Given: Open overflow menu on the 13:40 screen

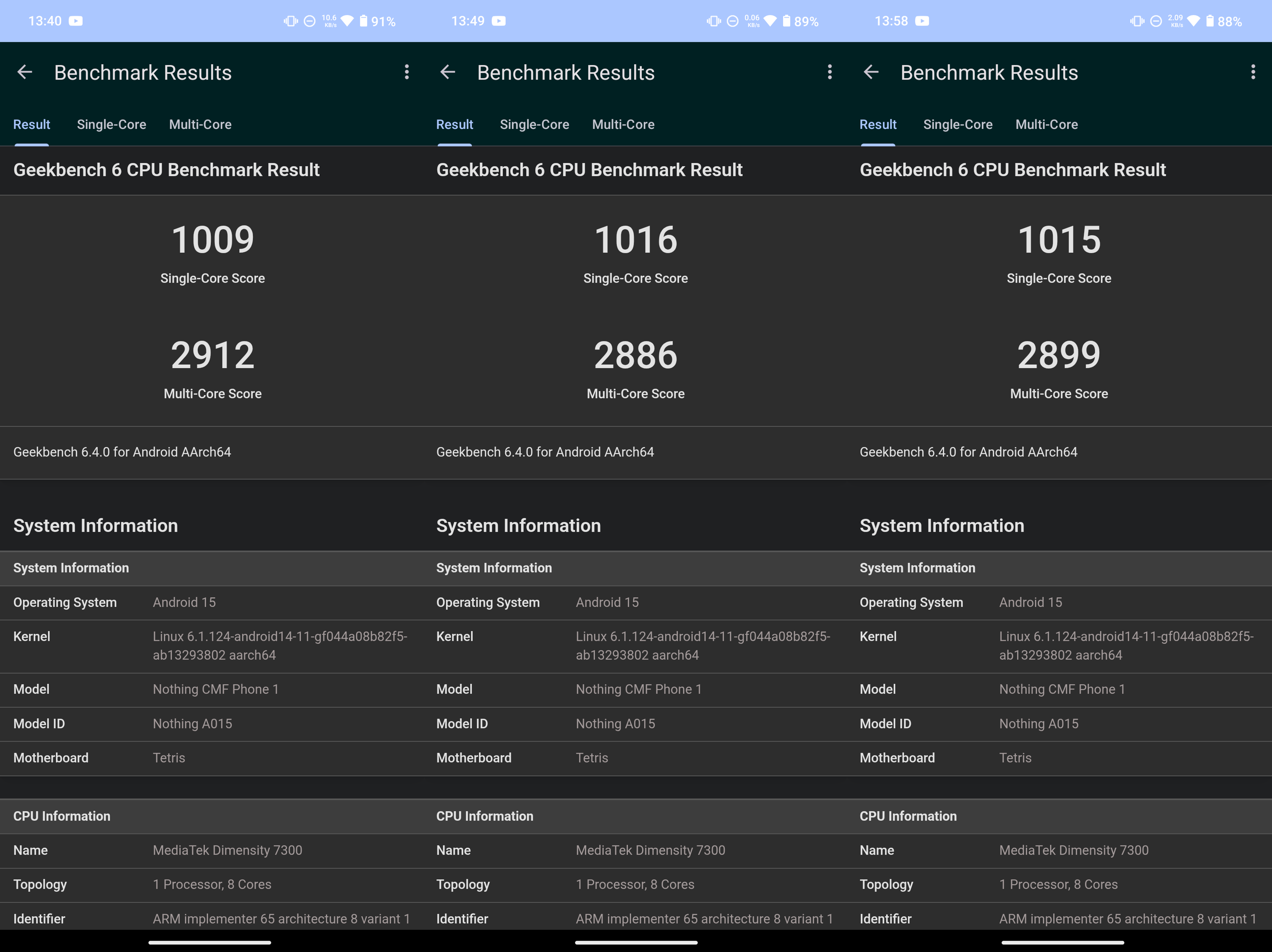Looking at the screenshot, I should pos(407,72).
